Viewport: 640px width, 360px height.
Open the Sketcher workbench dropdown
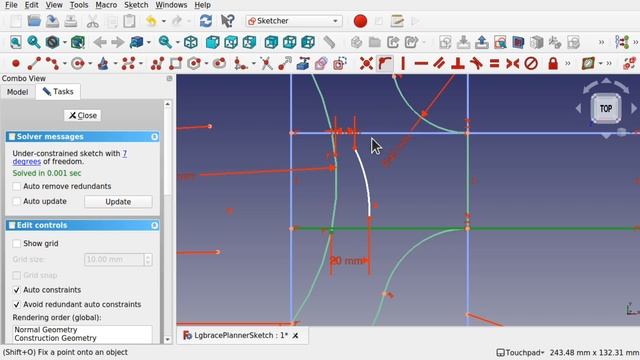294,21
